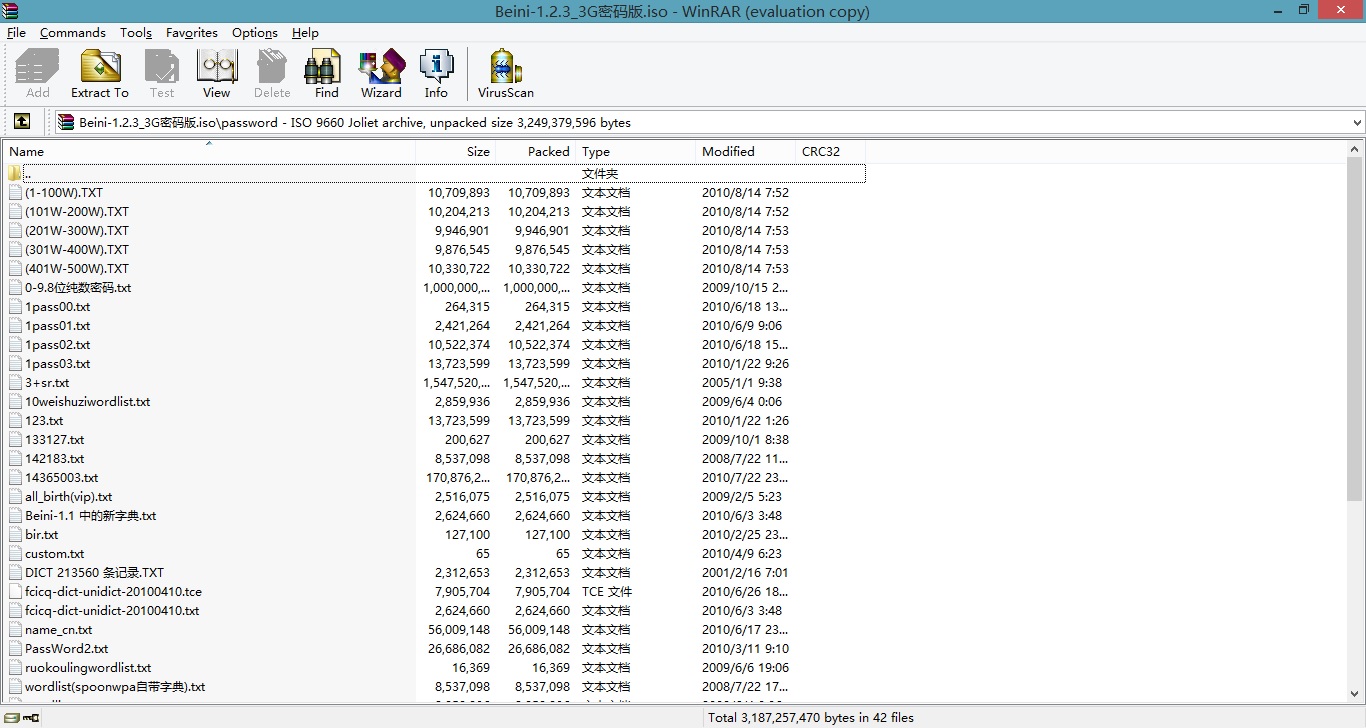Click file icon of custom.txt
The image size is (1366, 728).
15,554
